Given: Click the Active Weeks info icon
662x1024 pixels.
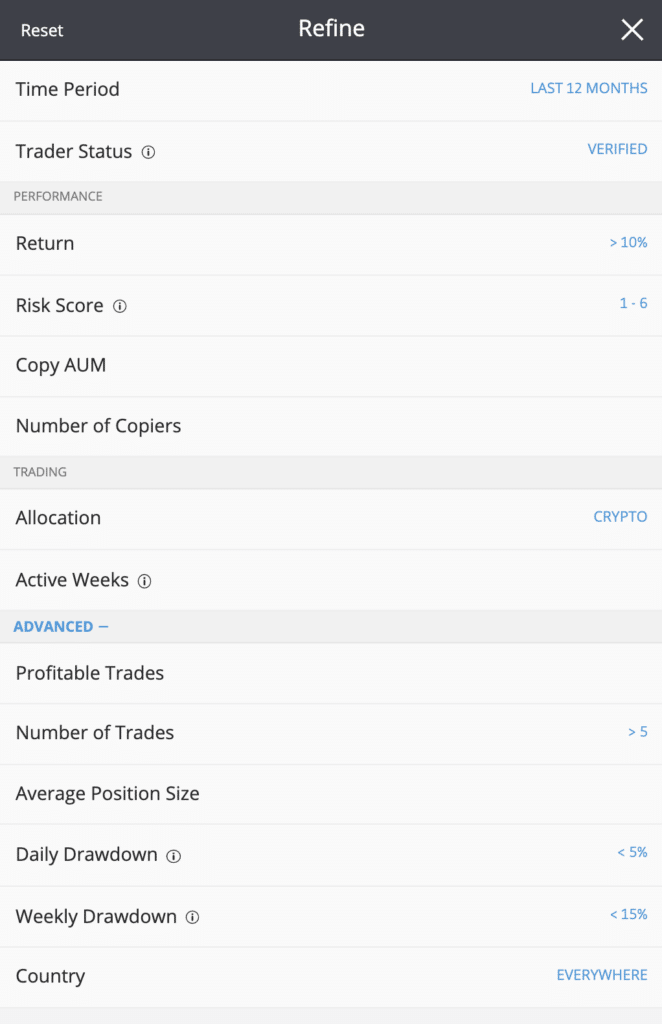Looking at the screenshot, I should tap(144, 581).
